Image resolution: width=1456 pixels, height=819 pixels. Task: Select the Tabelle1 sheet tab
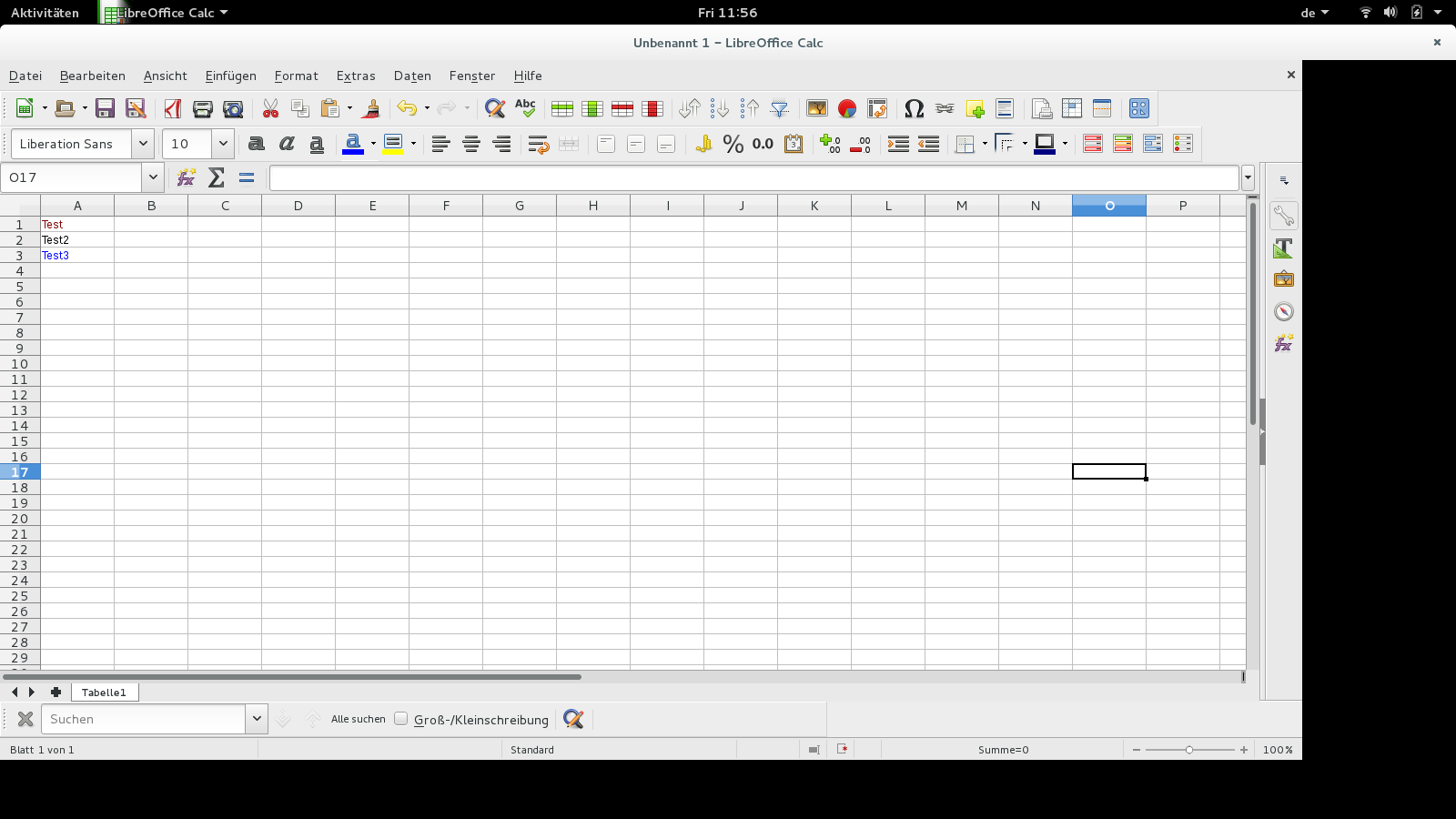click(104, 693)
